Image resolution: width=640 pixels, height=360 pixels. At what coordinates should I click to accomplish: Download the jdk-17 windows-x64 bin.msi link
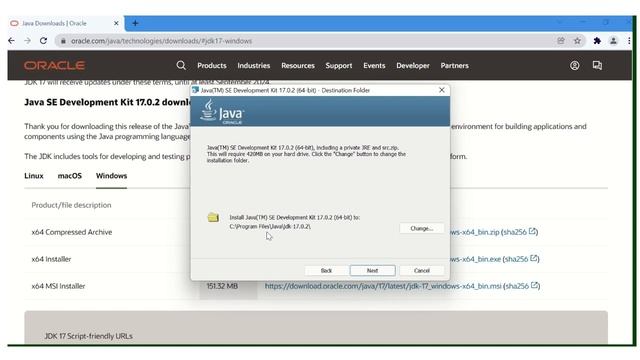point(383,286)
